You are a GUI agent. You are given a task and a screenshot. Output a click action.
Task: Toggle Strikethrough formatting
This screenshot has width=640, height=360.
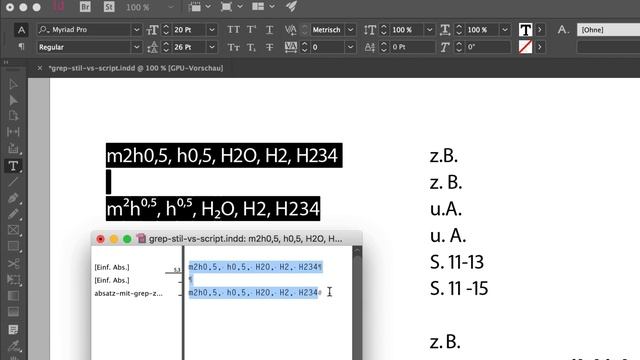[x=269, y=47]
